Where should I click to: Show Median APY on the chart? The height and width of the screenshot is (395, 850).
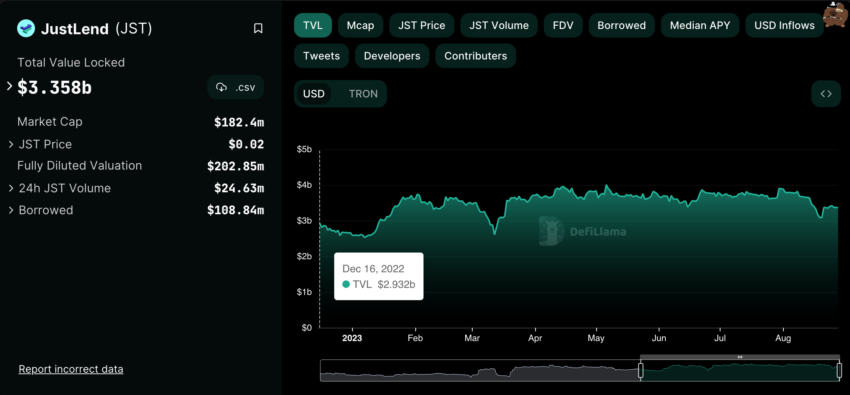pos(700,25)
